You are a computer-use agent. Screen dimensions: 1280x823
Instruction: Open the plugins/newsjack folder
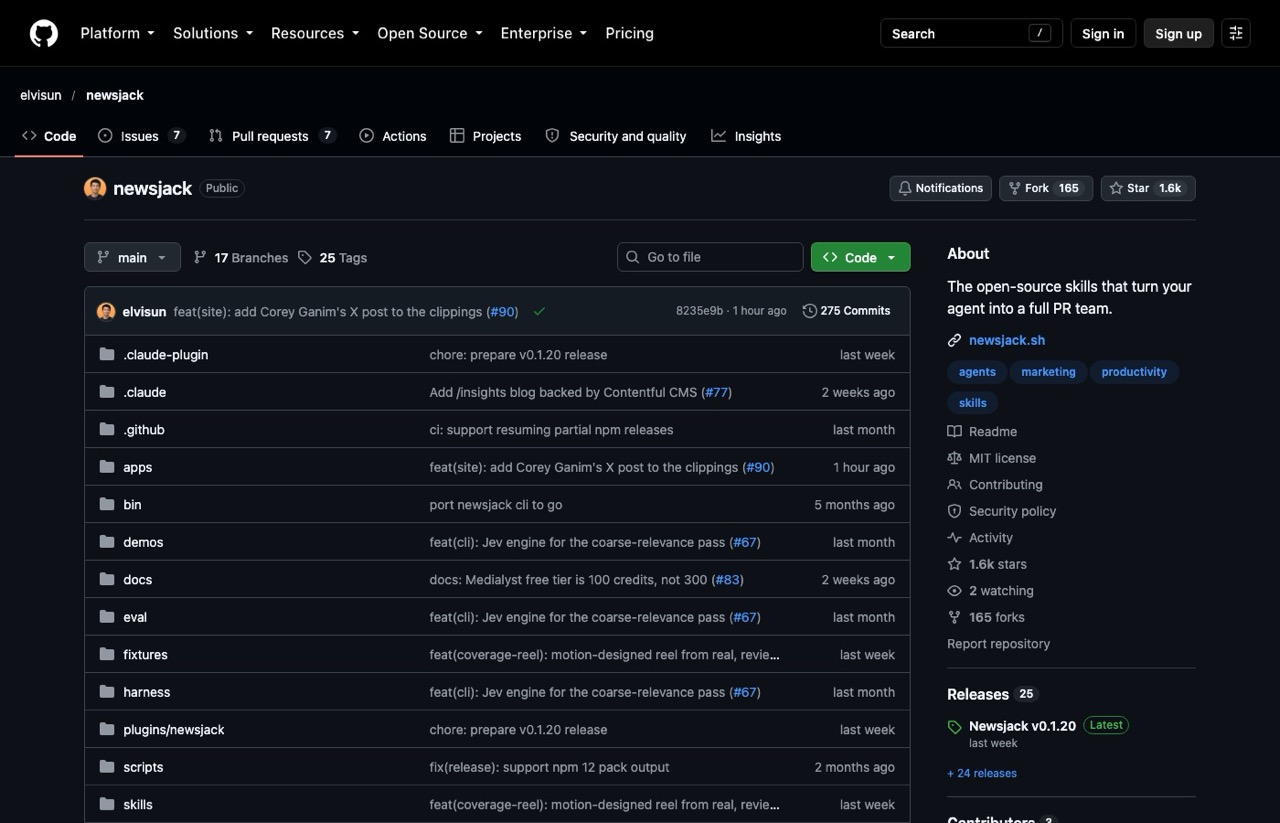tap(174, 730)
